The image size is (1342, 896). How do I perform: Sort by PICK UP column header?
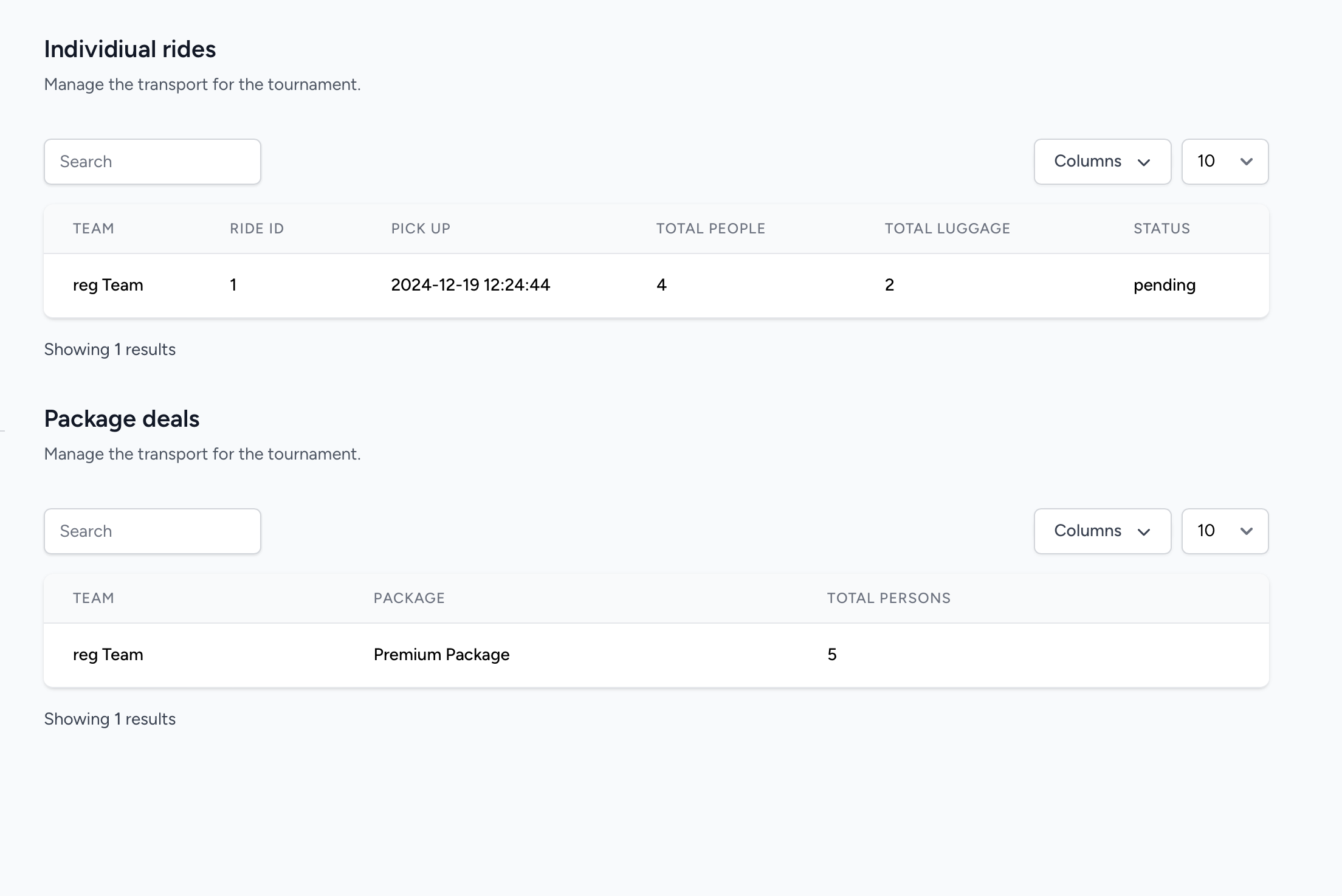coord(421,229)
